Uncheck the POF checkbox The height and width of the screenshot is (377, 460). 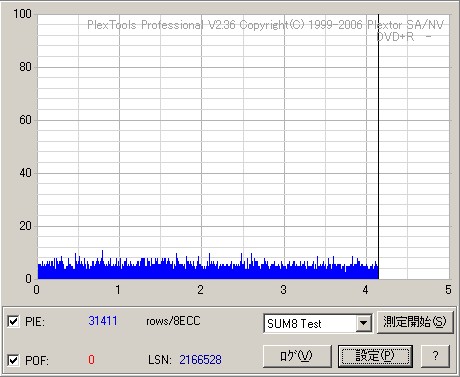pos(13,360)
